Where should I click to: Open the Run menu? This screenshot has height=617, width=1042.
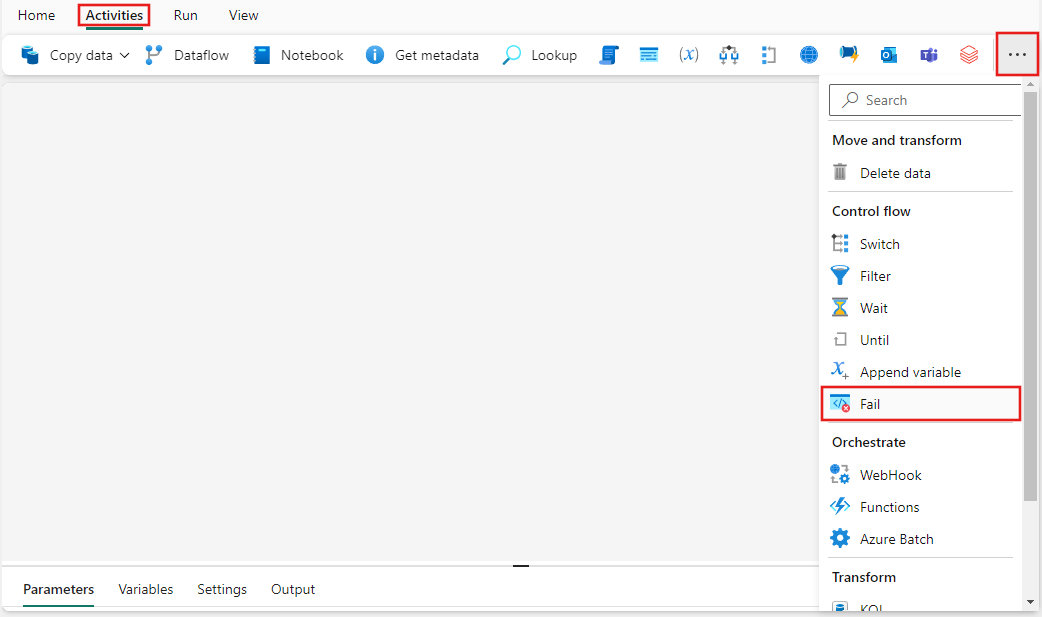point(185,15)
